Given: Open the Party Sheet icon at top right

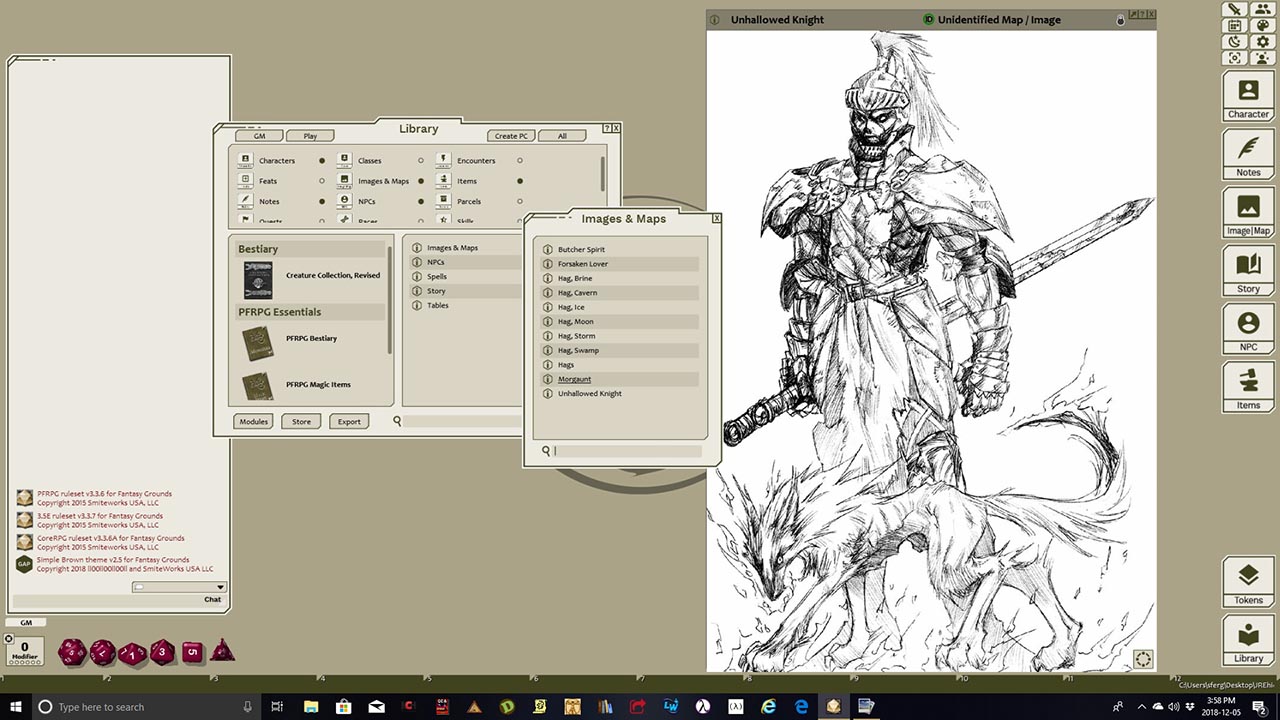Looking at the screenshot, I should click(1263, 9).
